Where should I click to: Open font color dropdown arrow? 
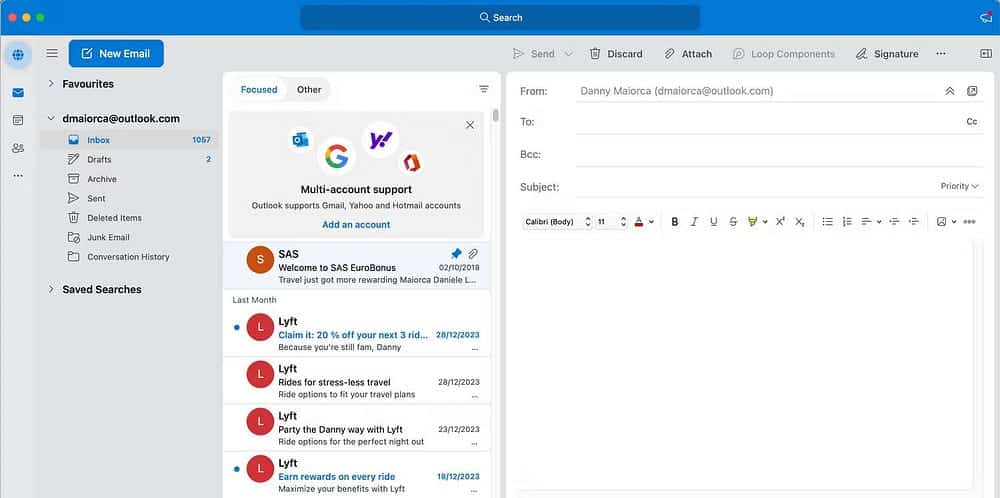[x=652, y=222]
